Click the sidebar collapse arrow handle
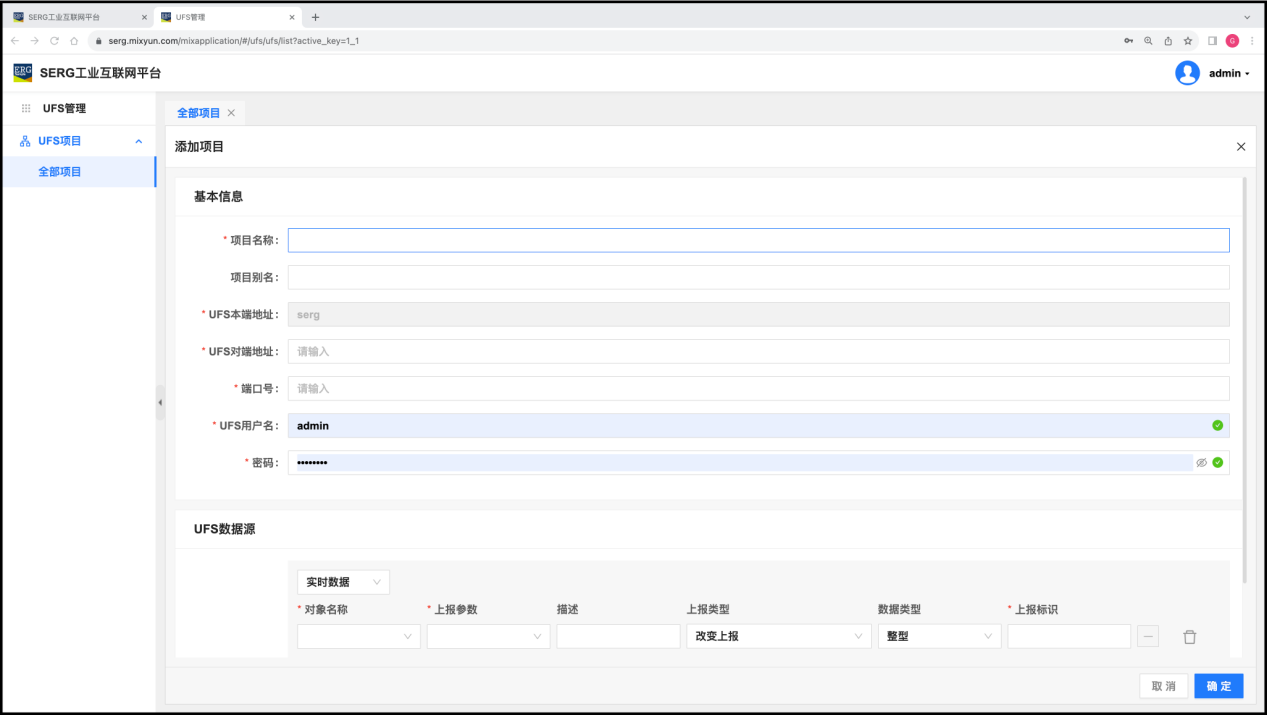 pos(160,402)
